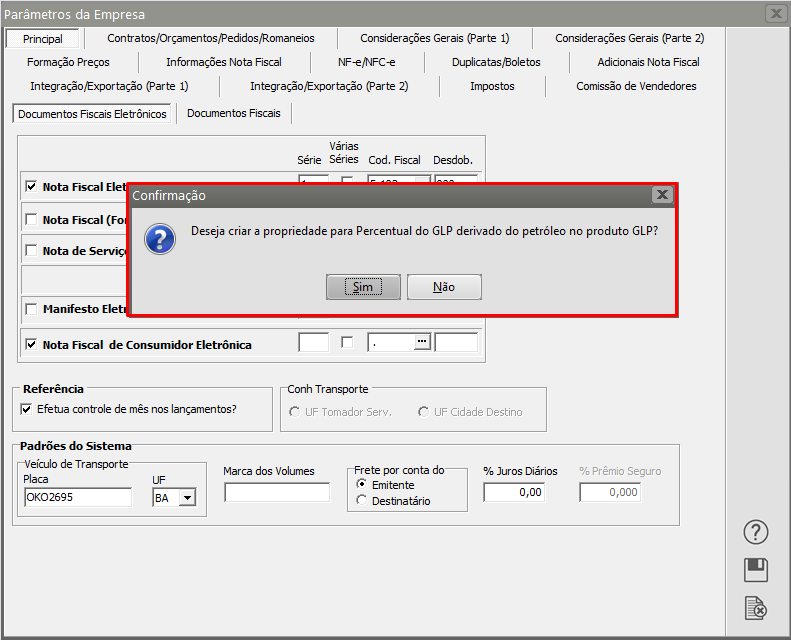Toggle Várias Séries checkbox for Consumidor Eletrônica
Screen dimensions: 791x640
[347, 342]
